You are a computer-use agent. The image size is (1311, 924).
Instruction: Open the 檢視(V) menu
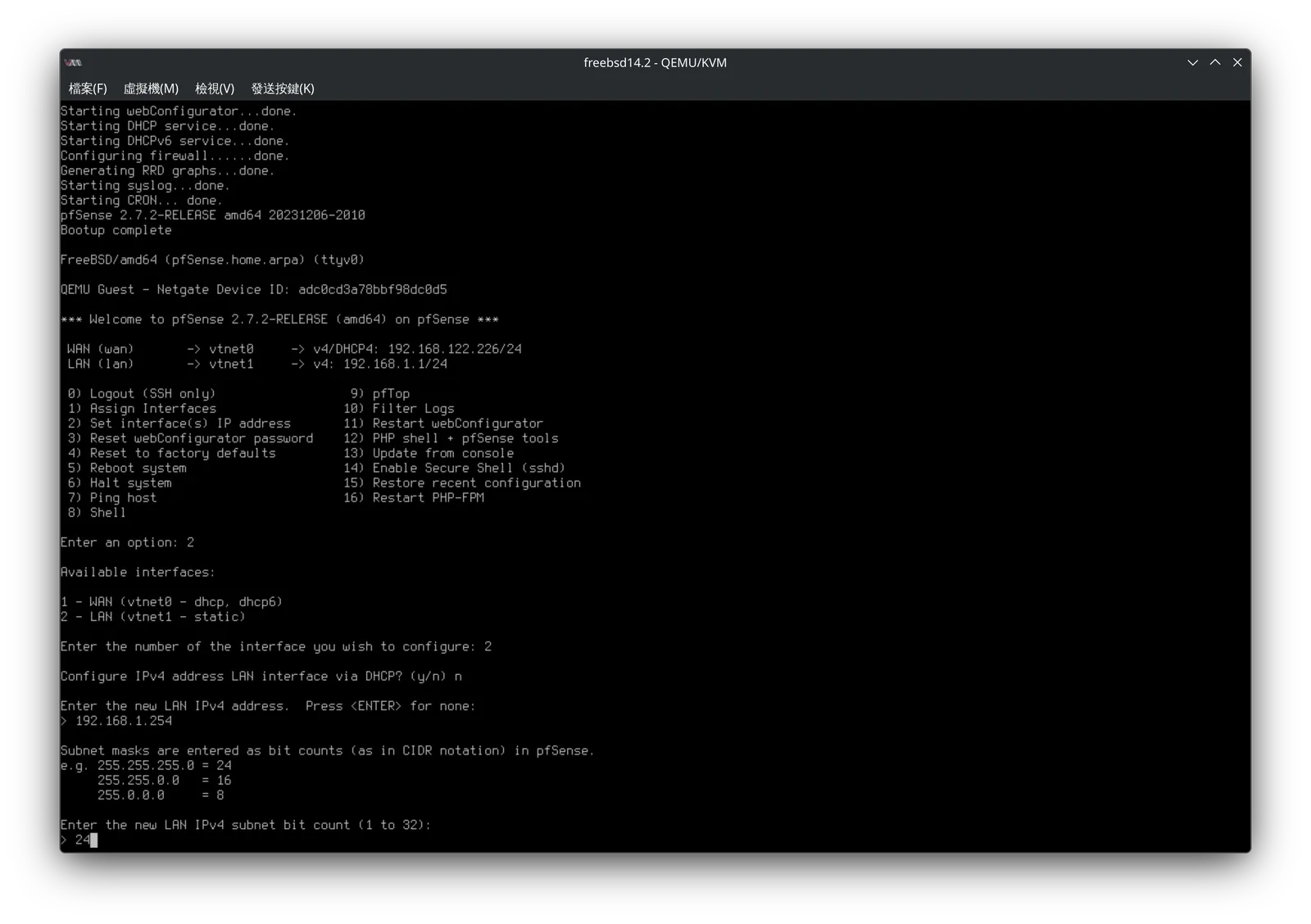point(215,88)
